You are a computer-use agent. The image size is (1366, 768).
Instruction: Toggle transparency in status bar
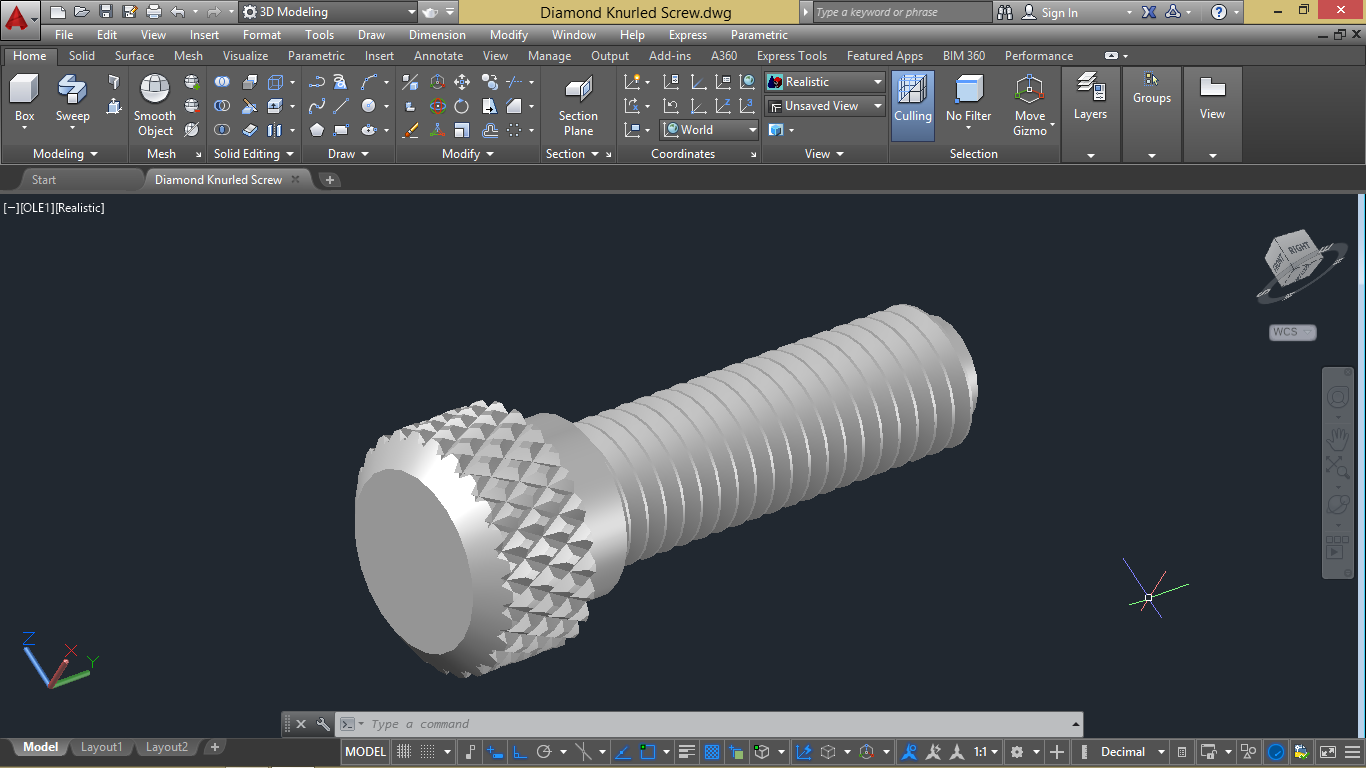(712, 751)
